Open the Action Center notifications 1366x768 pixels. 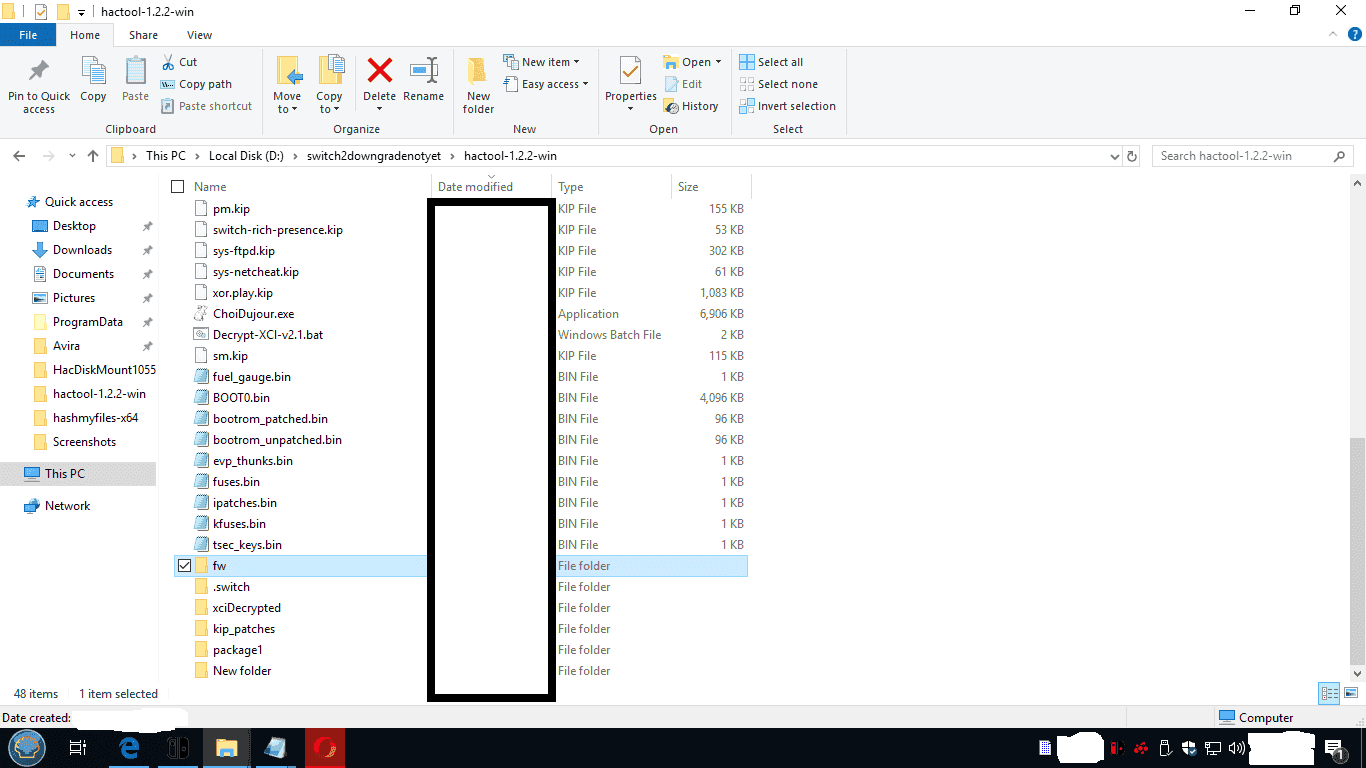[1333, 747]
